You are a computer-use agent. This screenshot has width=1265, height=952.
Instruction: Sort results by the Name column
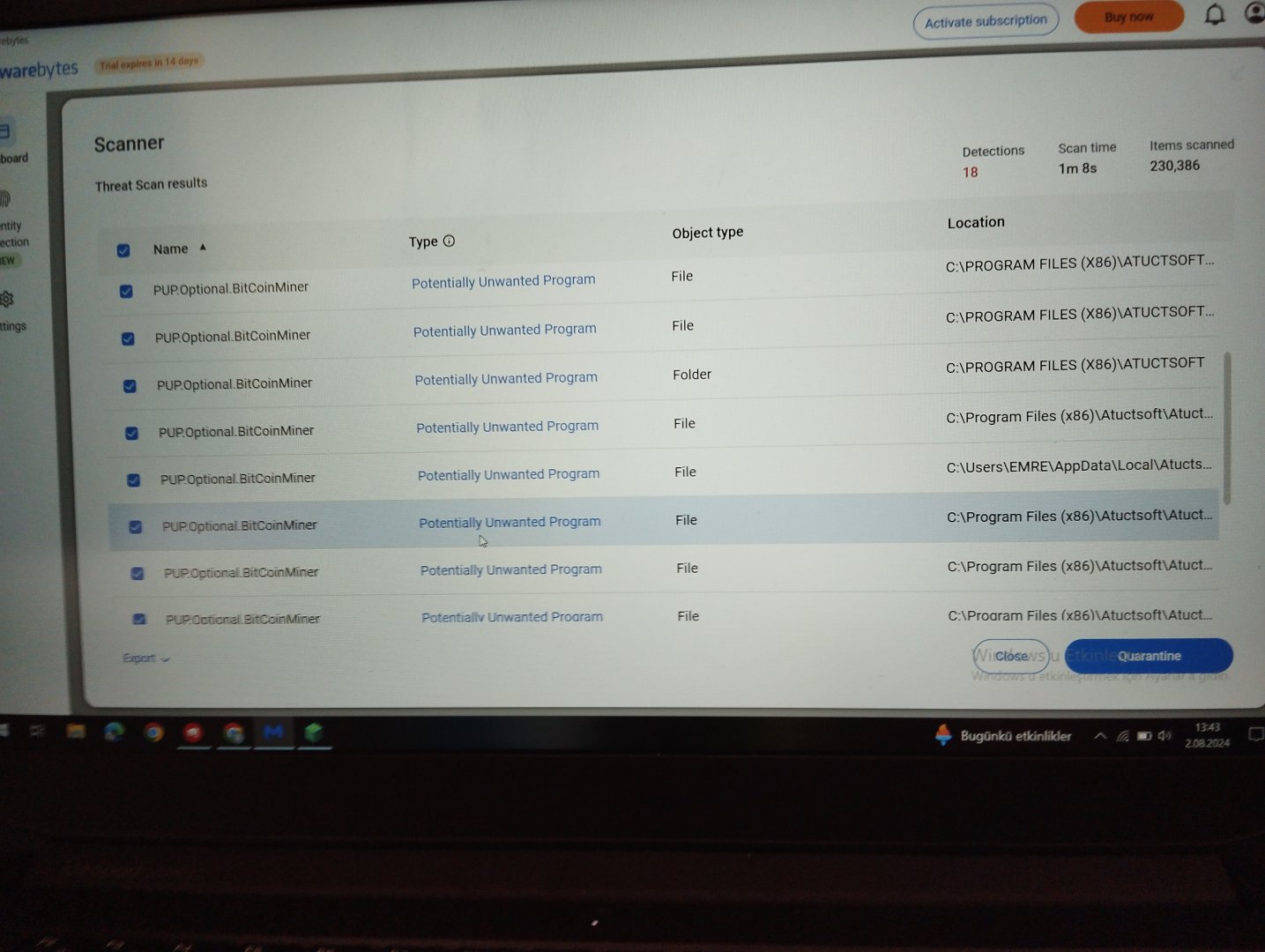pos(170,249)
